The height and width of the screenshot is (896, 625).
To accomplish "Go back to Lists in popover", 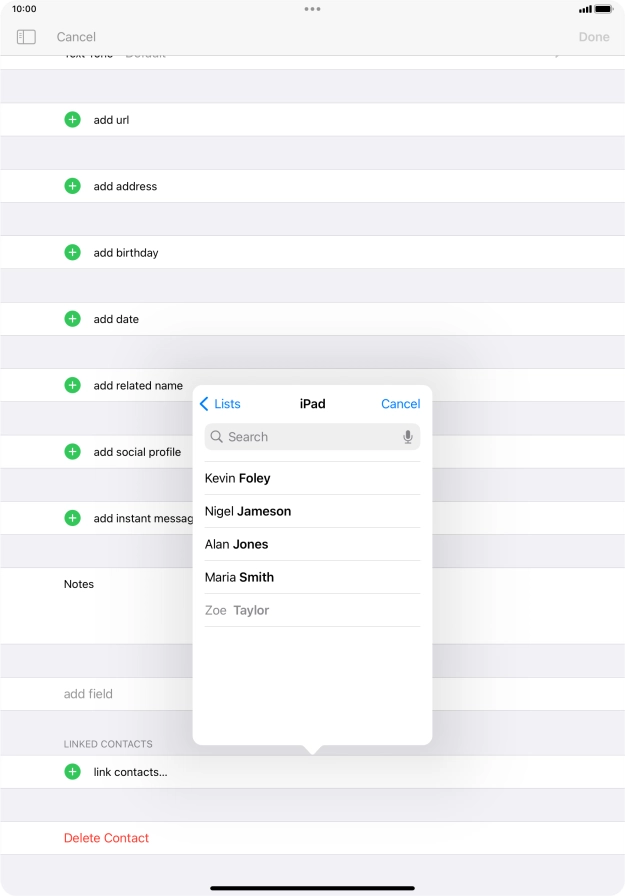I will point(220,404).
